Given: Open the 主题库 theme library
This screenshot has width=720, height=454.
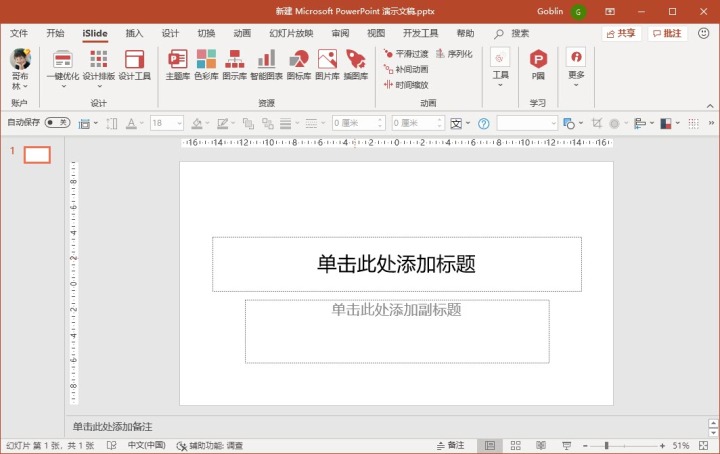Looking at the screenshot, I should 177,65.
